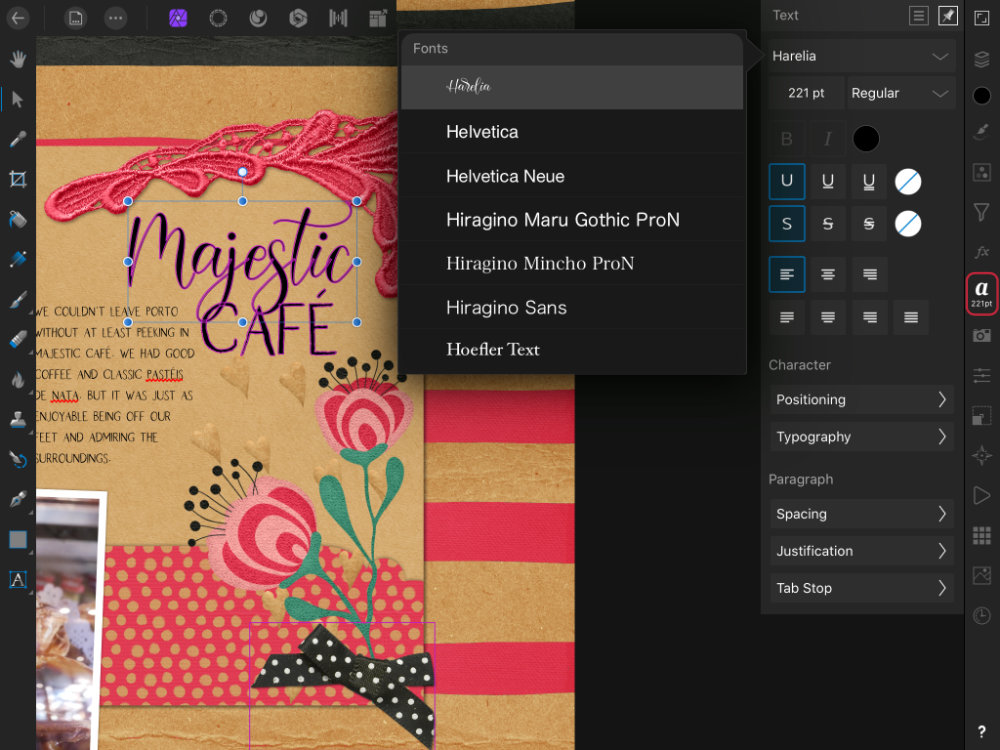Select the Pen tool
The height and width of the screenshot is (750, 1000).
[18, 499]
